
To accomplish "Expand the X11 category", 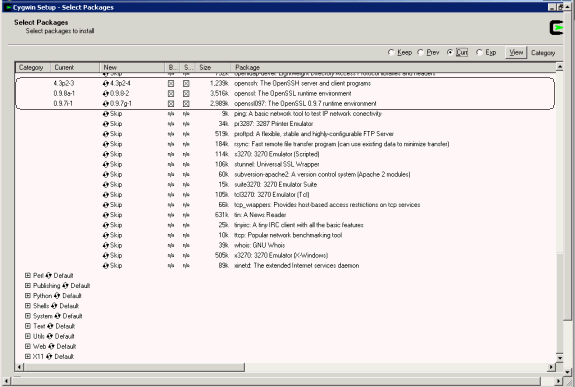I will click(x=28, y=357).
